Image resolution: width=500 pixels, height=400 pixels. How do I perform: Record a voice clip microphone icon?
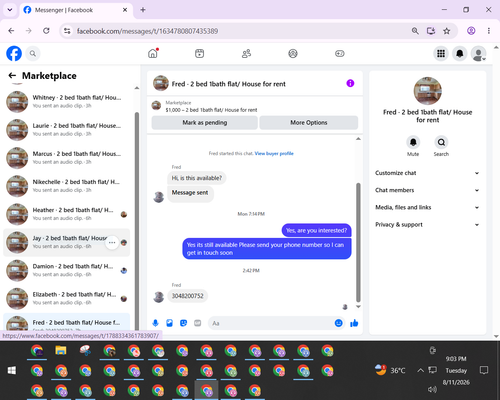[x=155, y=323]
